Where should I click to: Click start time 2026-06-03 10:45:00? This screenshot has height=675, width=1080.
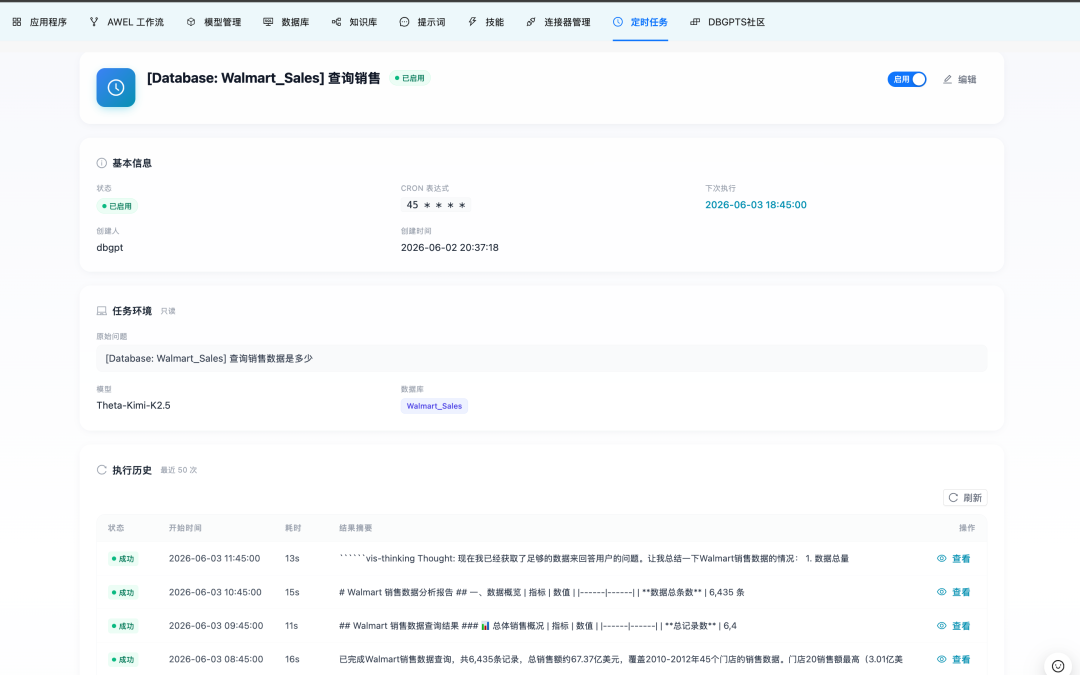[215, 592]
